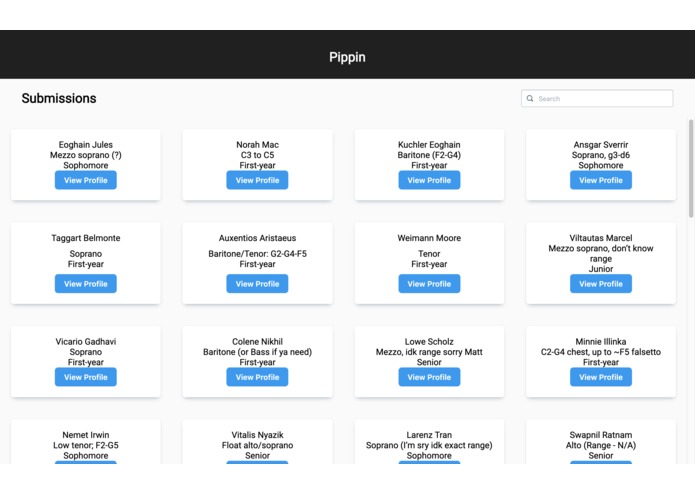Click 'Mezzo, idk range sorry Matt' text
Screen dimensions: 695x494
(429, 352)
